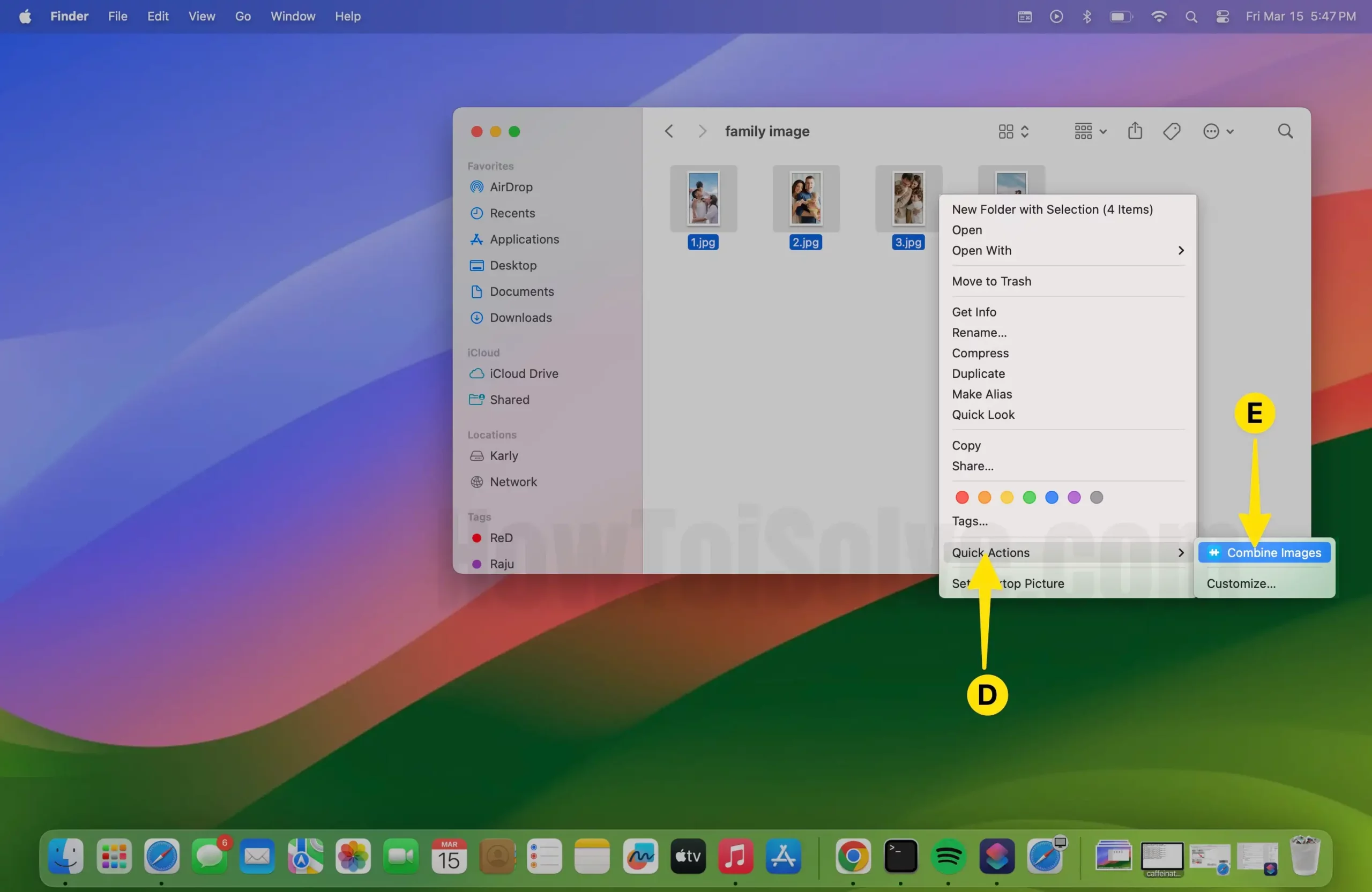Screen dimensions: 1372x892
Task: Open Network in the sidebar
Action: pyautogui.click(x=503, y=482)
